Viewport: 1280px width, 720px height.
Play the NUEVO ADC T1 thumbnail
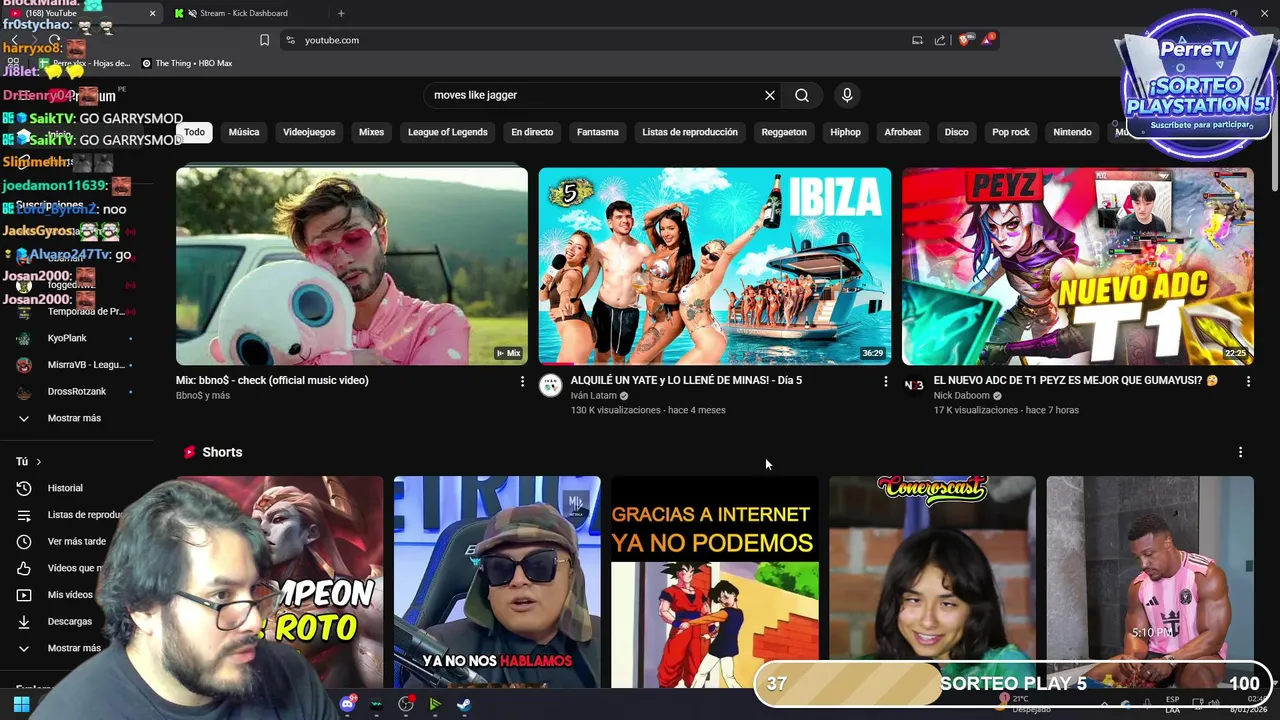click(1078, 266)
